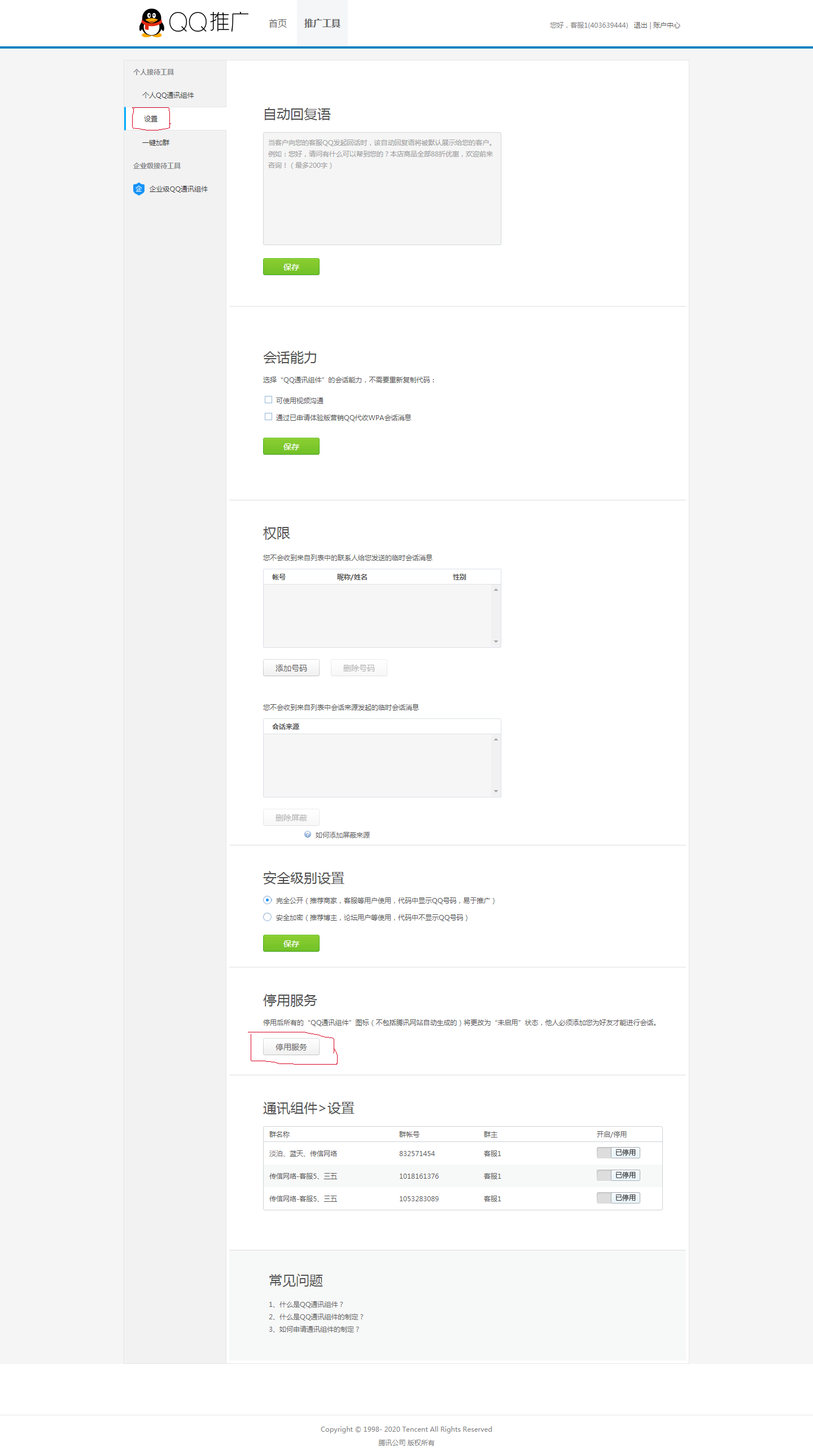This screenshot has width=813, height=1456.
Task: Open 个人QQ通讯组件 in the sidebar
Action: click(x=168, y=95)
